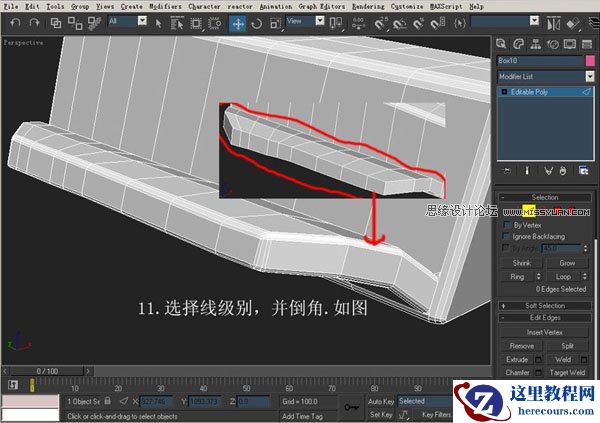Open Chamfer settings box button

click(538, 372)
